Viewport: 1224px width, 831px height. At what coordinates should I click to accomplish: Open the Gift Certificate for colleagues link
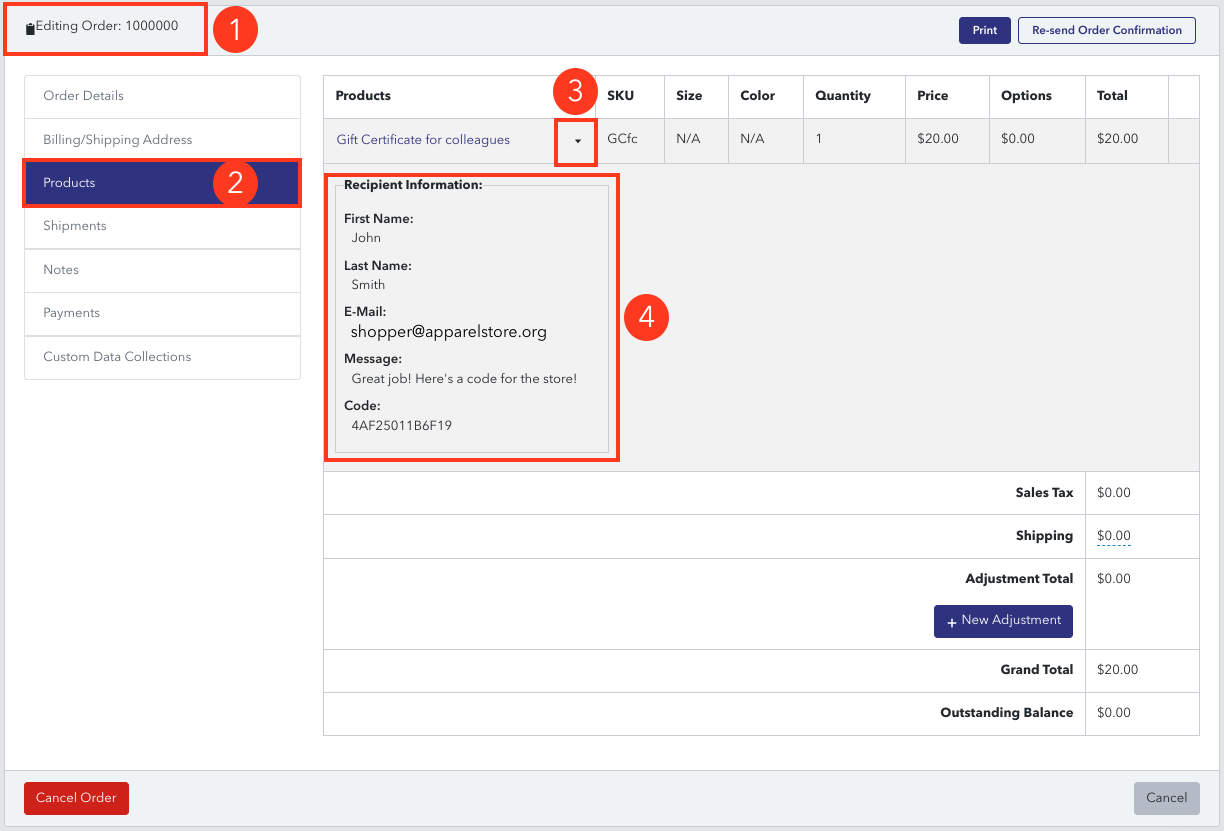pos(423,140)
